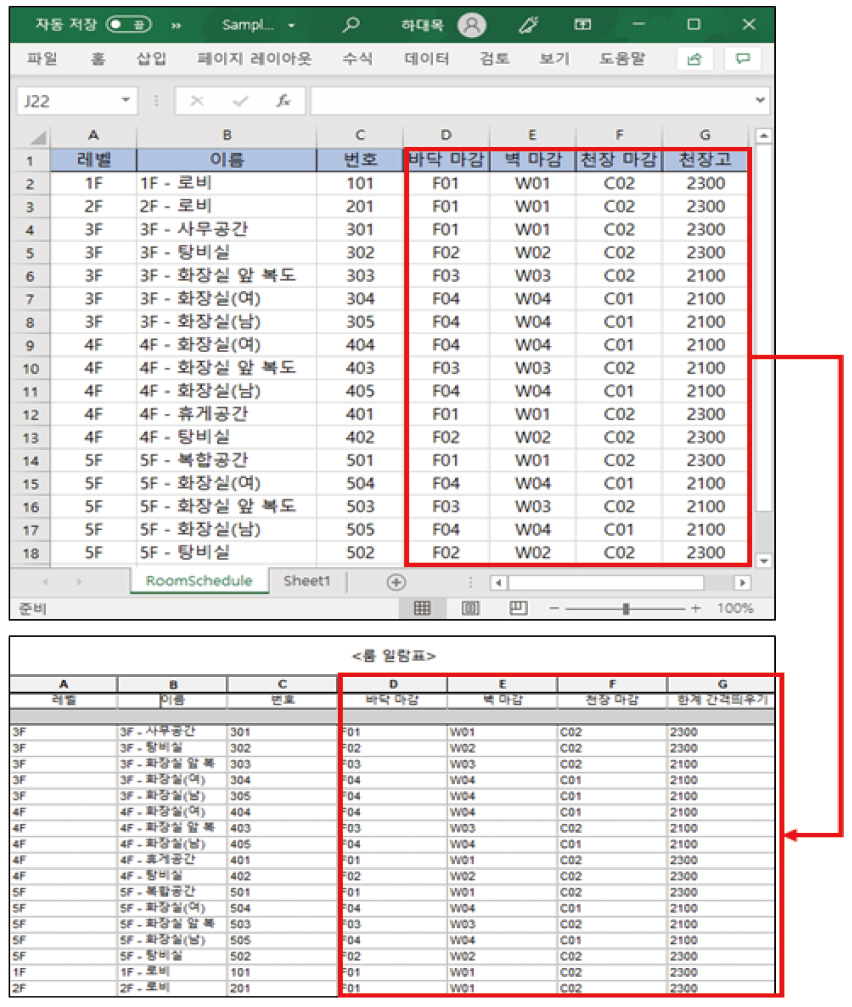Click cell '4F - 휴게공간'
The image size is (852, 1007).
(227, 414)
